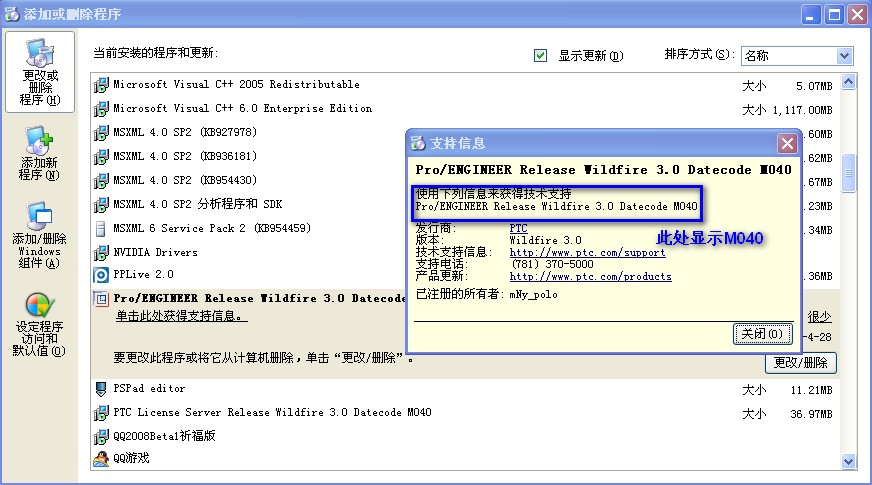Select Microsoft Visual C++ 2005 Redistributable text
The image size is (872, 485).
coord(236,85)
